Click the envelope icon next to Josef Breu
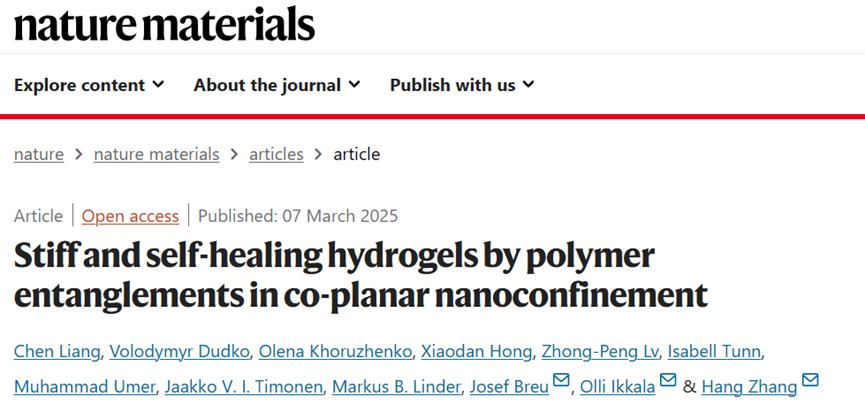Image resolution: width=865 pixels, height=412 pixels. (561, 381)
